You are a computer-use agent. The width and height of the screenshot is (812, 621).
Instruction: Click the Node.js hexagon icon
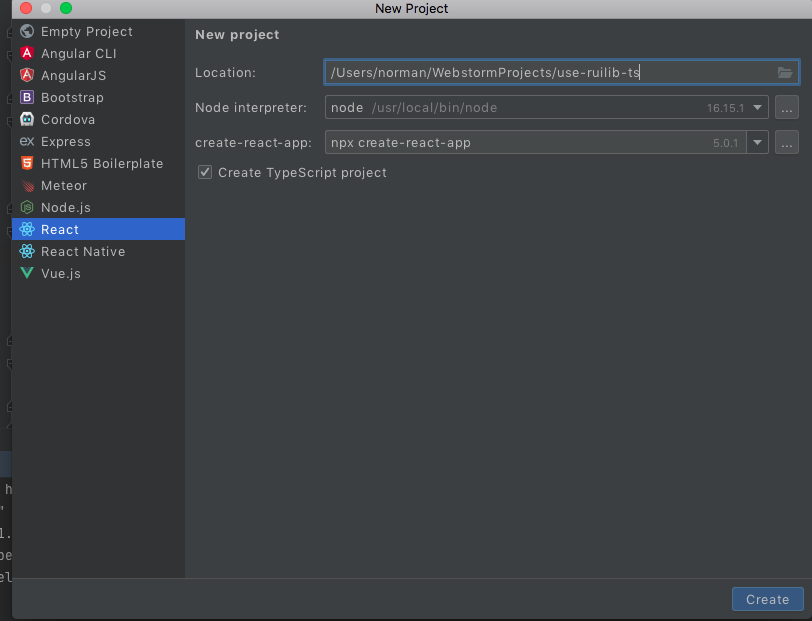25,207
